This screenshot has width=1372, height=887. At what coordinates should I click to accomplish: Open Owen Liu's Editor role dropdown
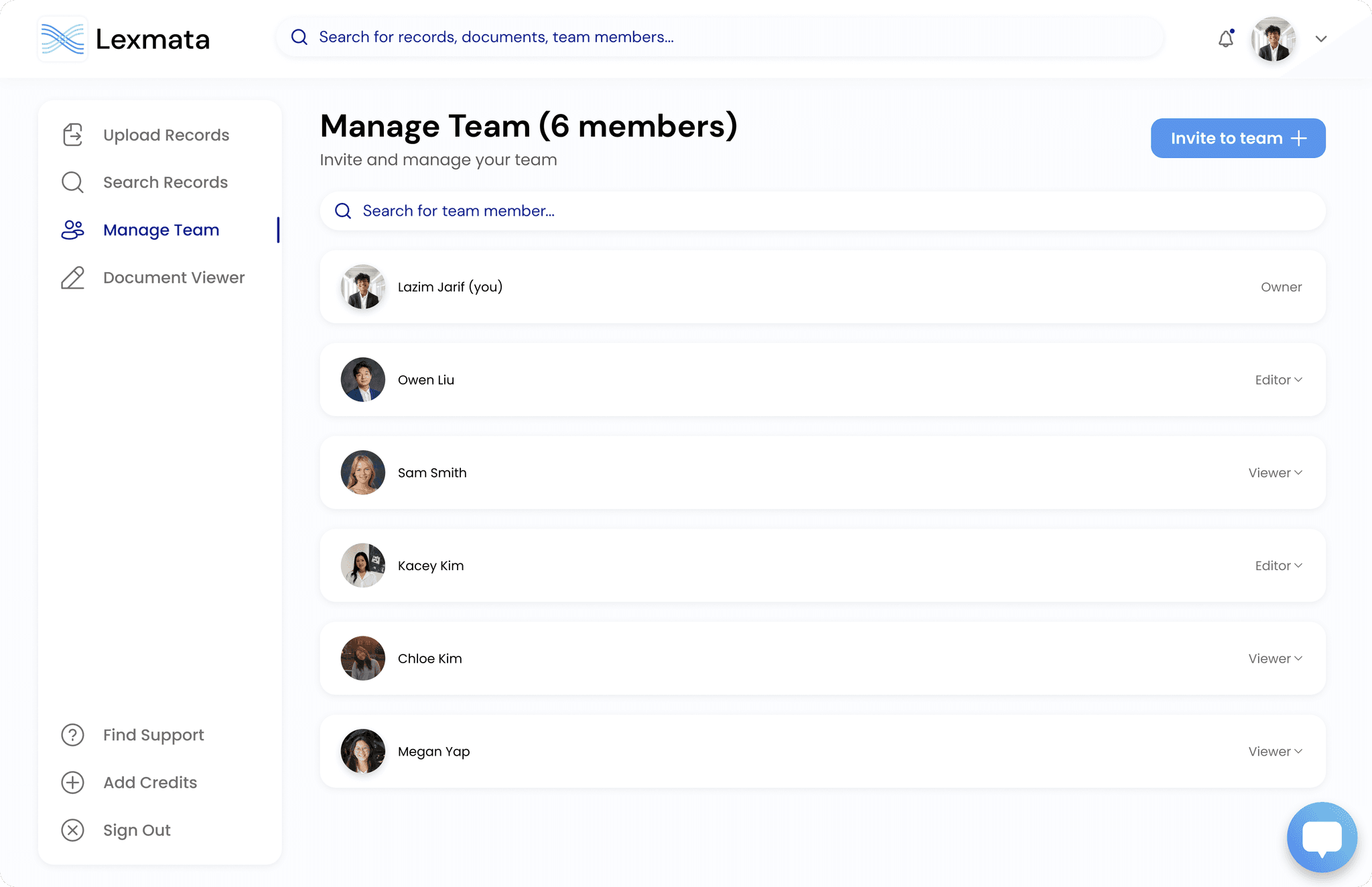click(x=1278, y=380)
